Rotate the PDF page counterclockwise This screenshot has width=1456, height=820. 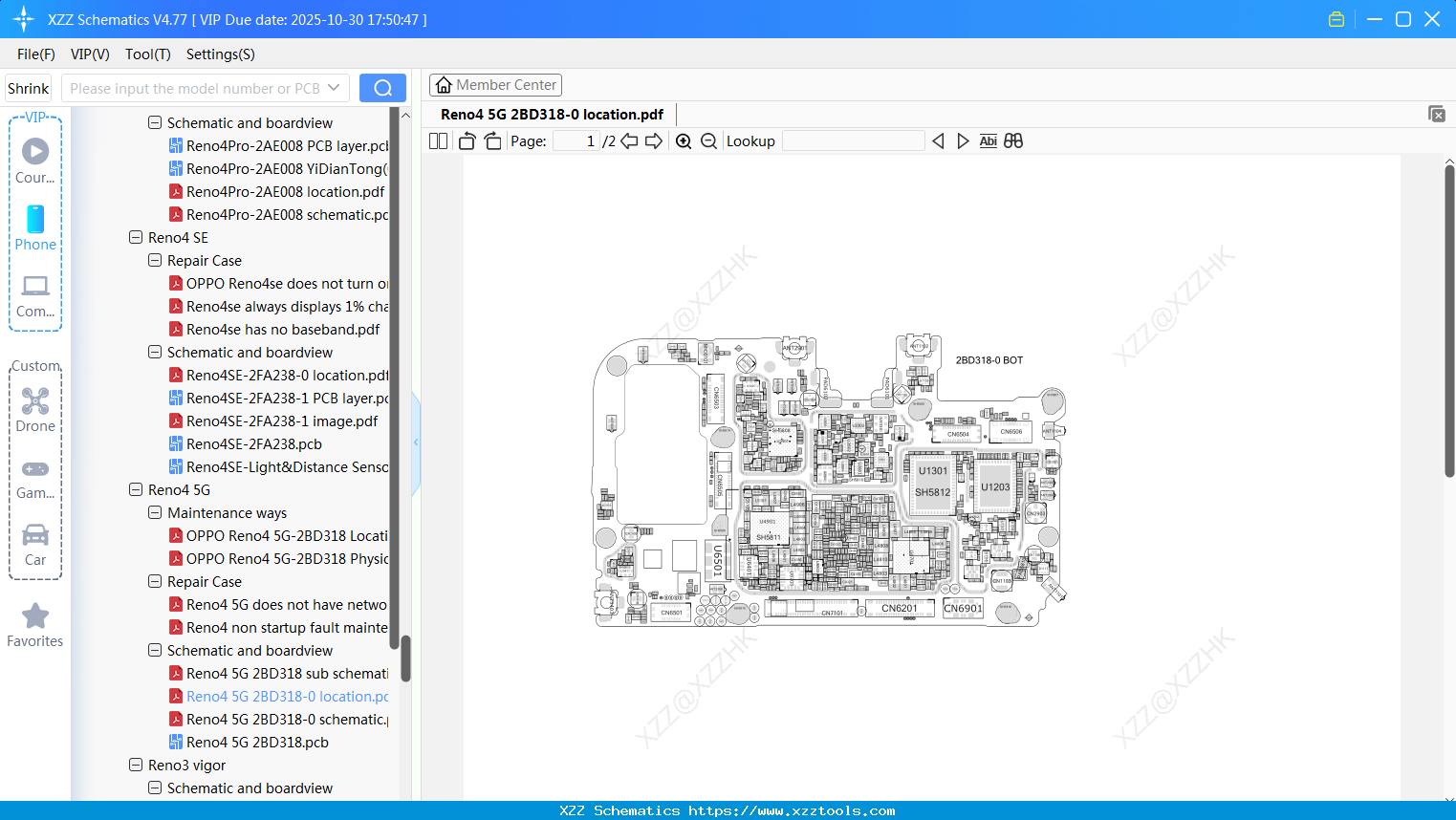[466, 140]
